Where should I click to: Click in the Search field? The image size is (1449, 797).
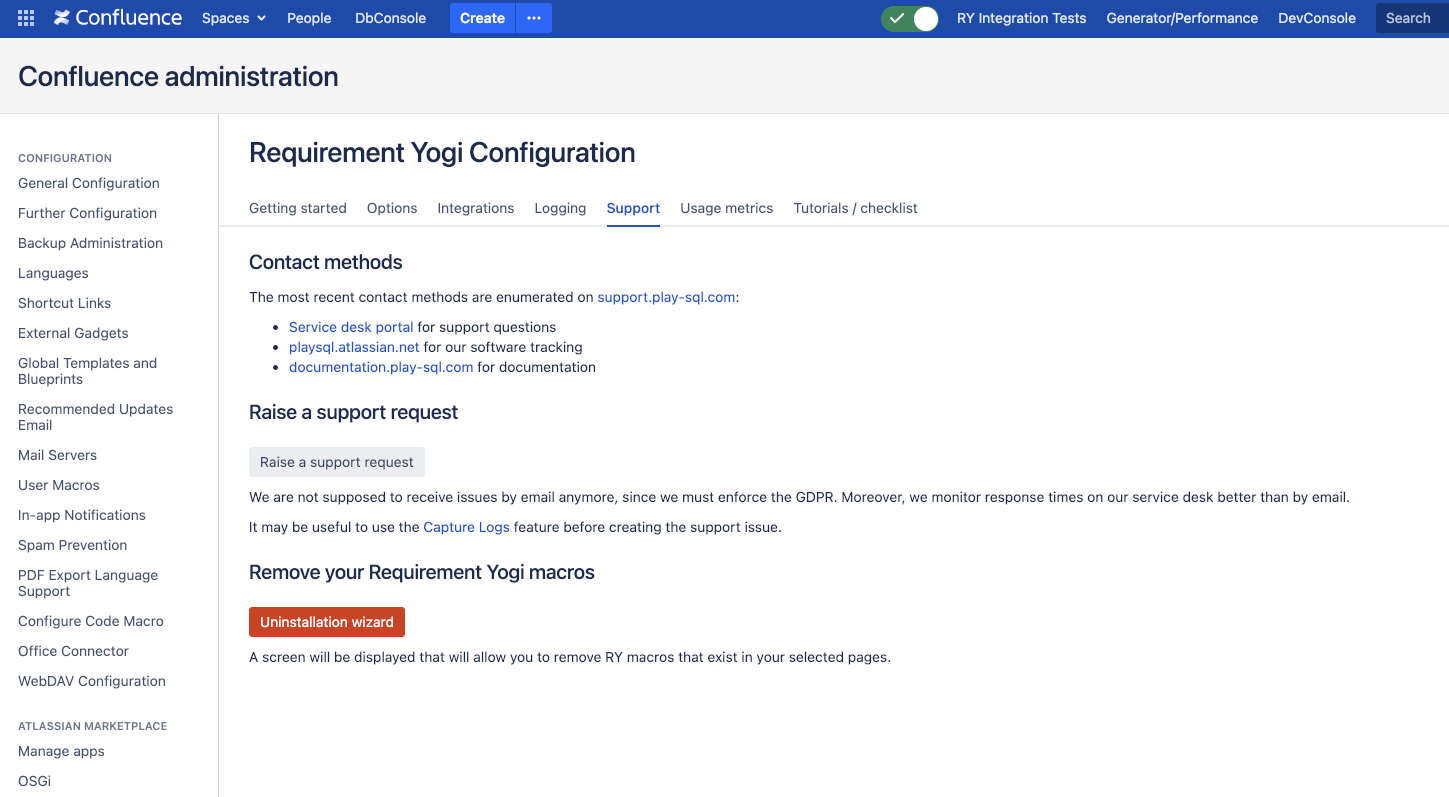pyautogui.click(x=1408, y=18)
